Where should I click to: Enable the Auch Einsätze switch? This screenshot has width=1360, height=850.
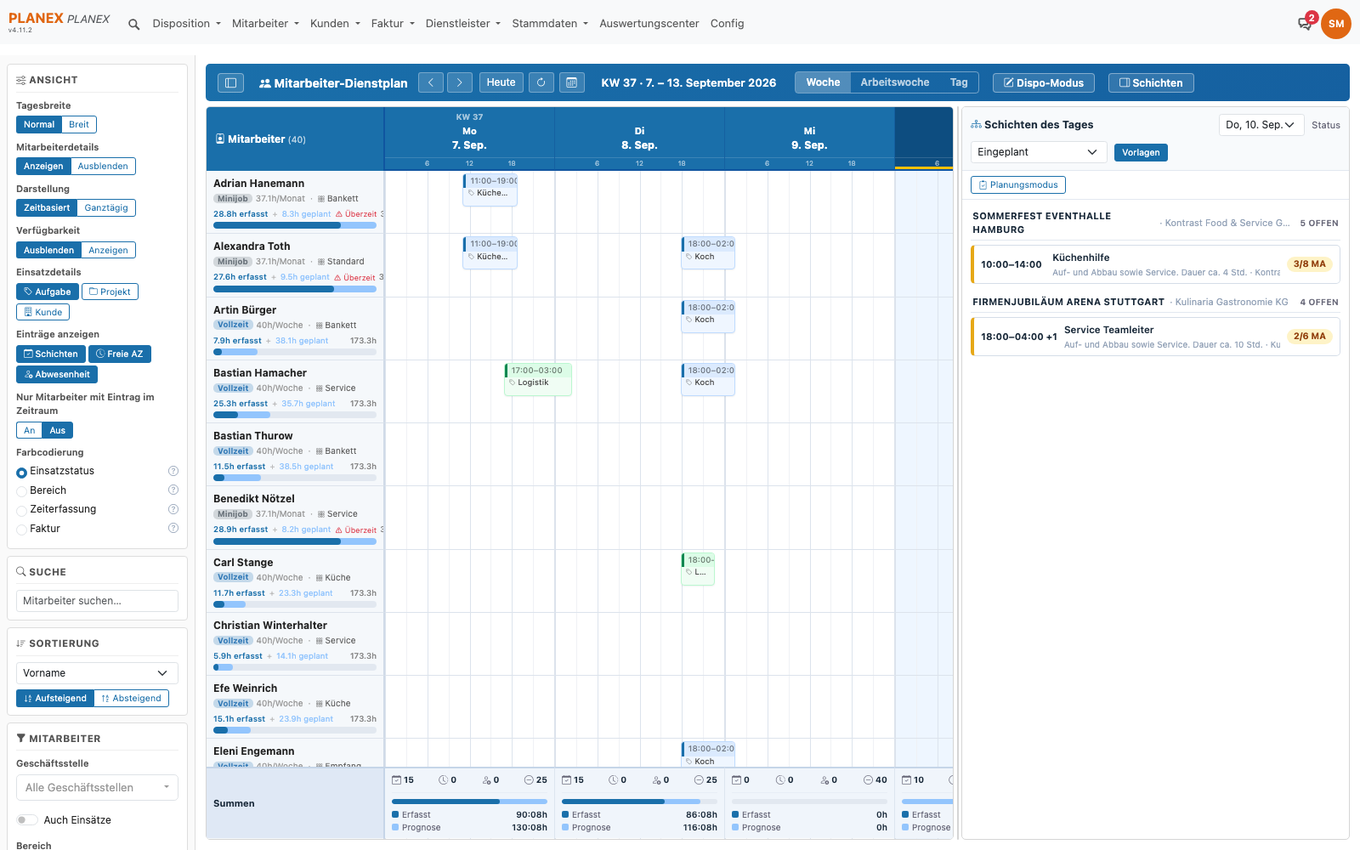pos(26,820)
